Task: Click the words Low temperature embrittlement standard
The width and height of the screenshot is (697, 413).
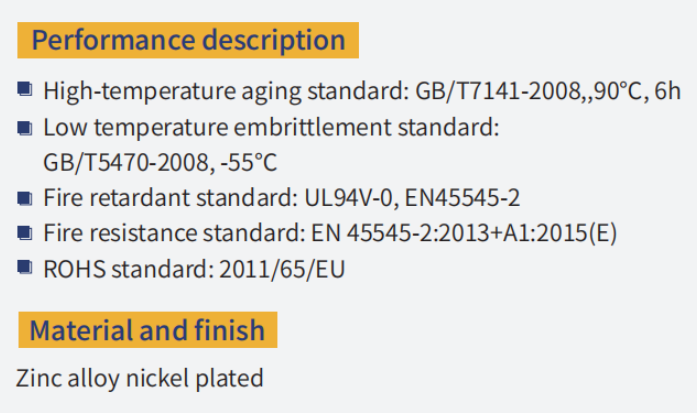Action: (271, 127)
